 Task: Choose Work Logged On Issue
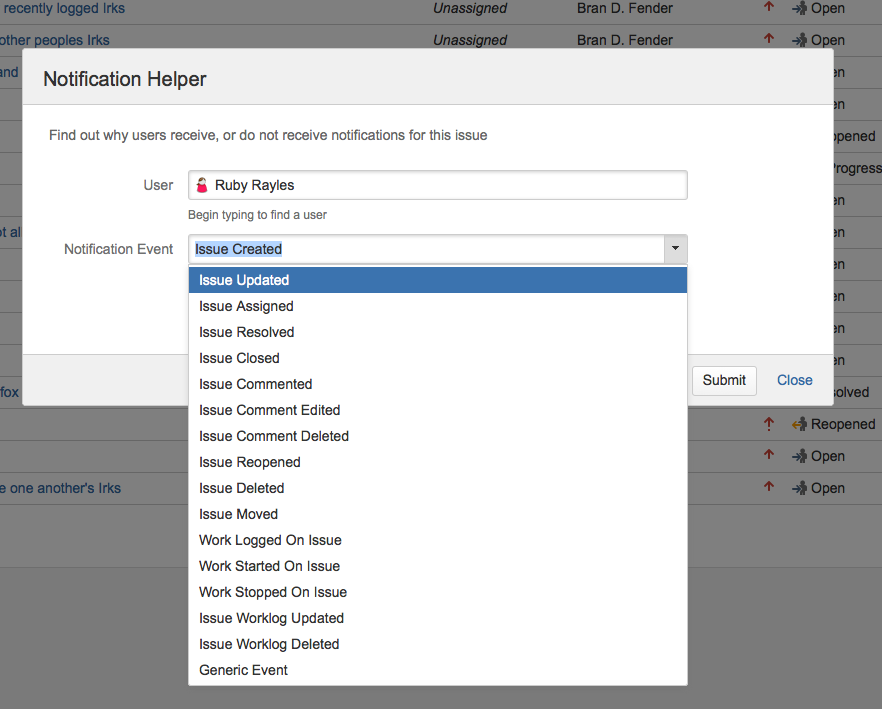270,540
